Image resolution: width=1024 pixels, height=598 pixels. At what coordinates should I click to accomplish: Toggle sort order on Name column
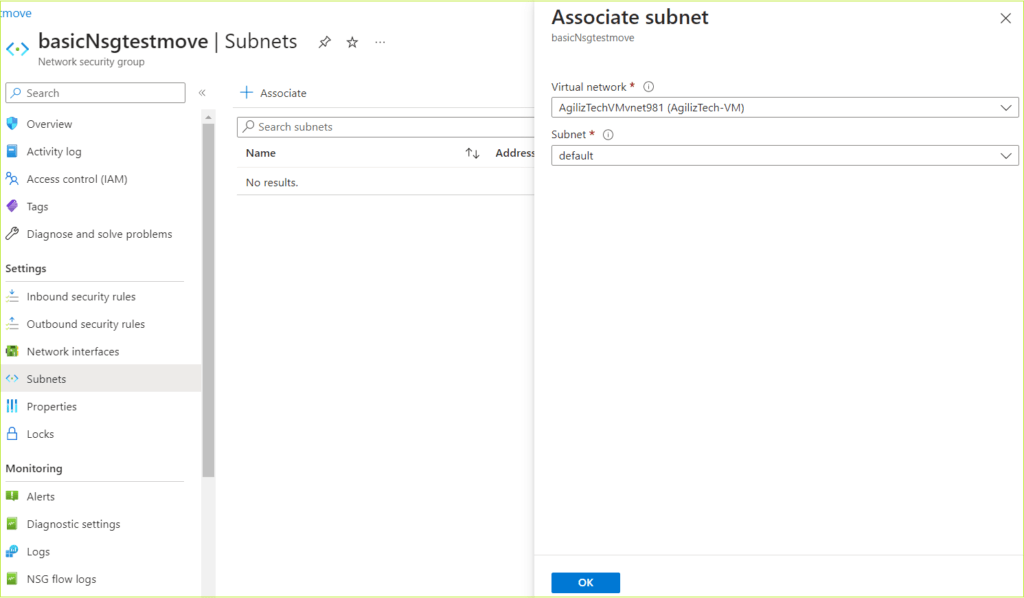473,153
